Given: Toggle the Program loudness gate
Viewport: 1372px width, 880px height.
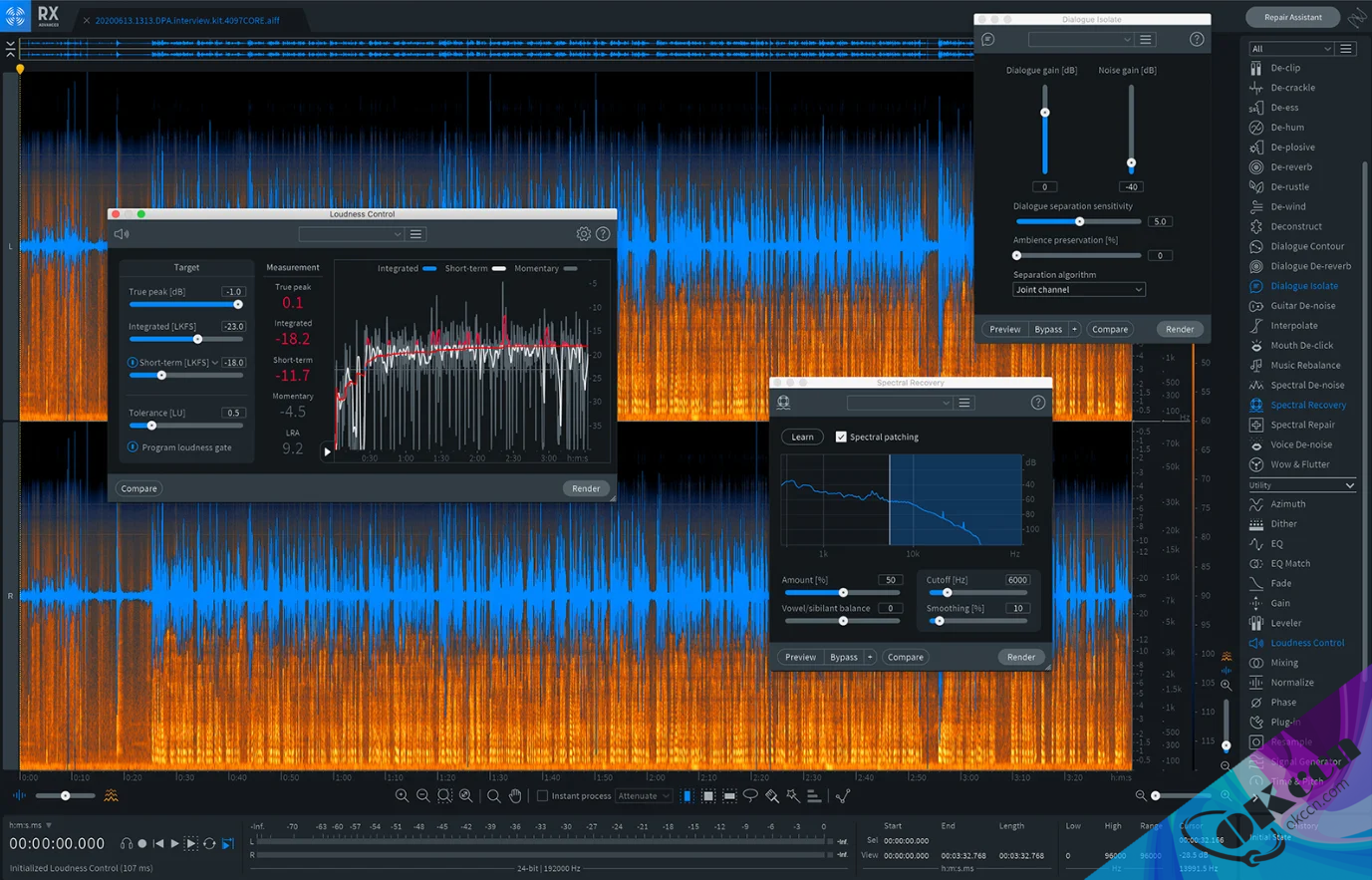Looking at the screenshot, I should point(133,447).
